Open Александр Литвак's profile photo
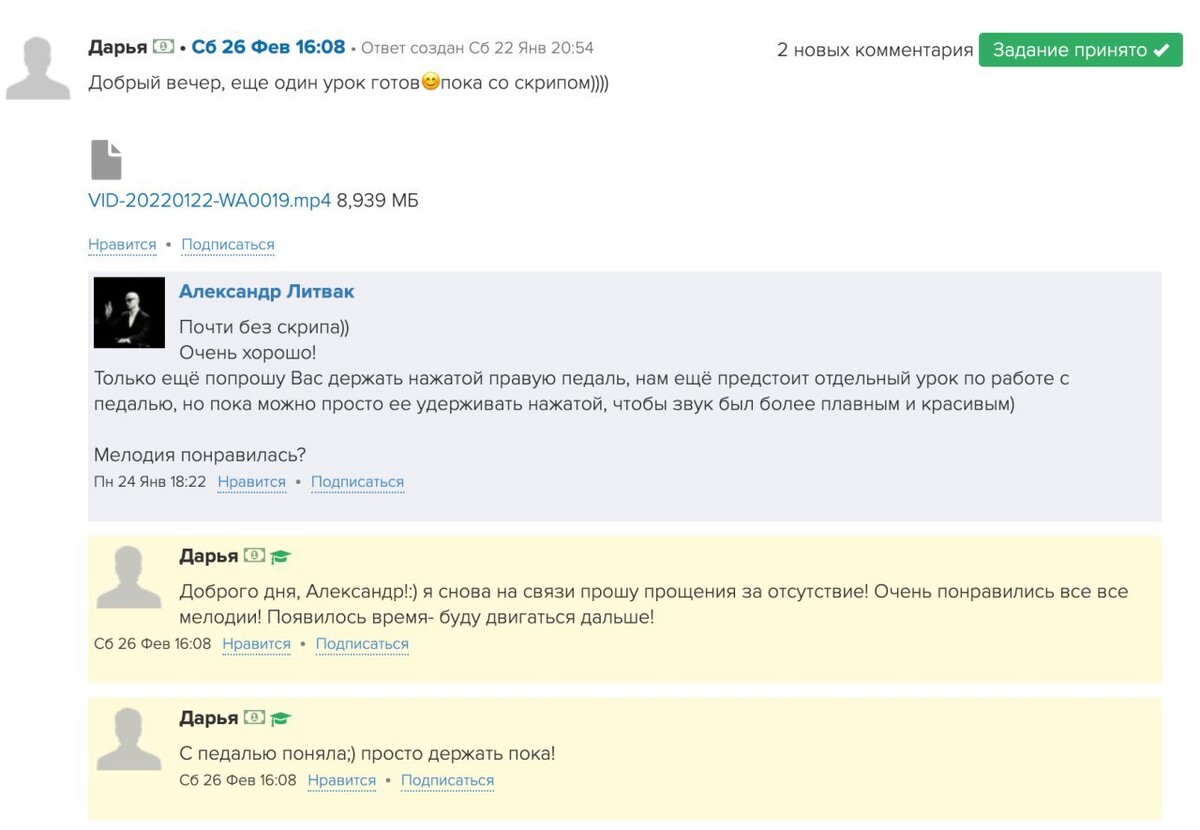 129,312
